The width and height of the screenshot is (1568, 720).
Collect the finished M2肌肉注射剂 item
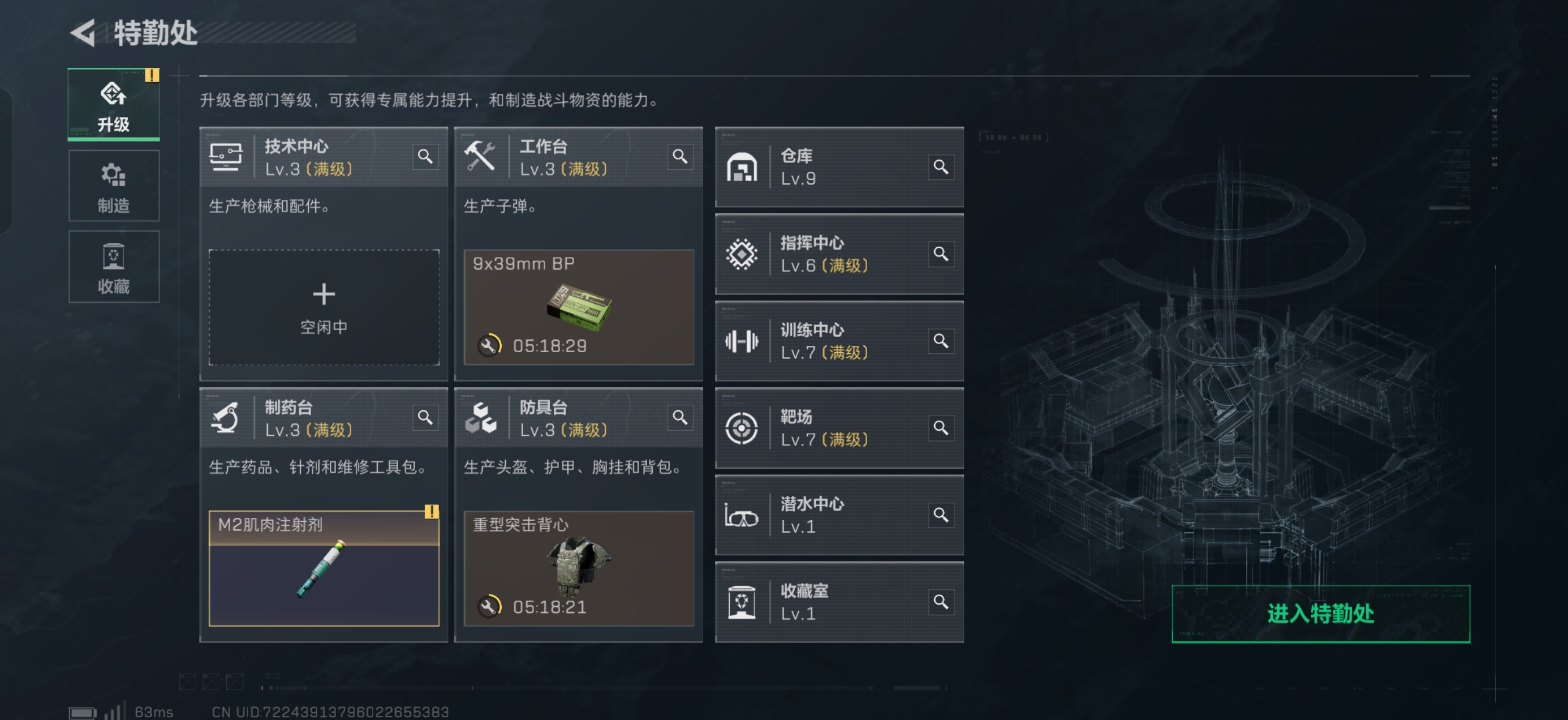tap(324, 568)
